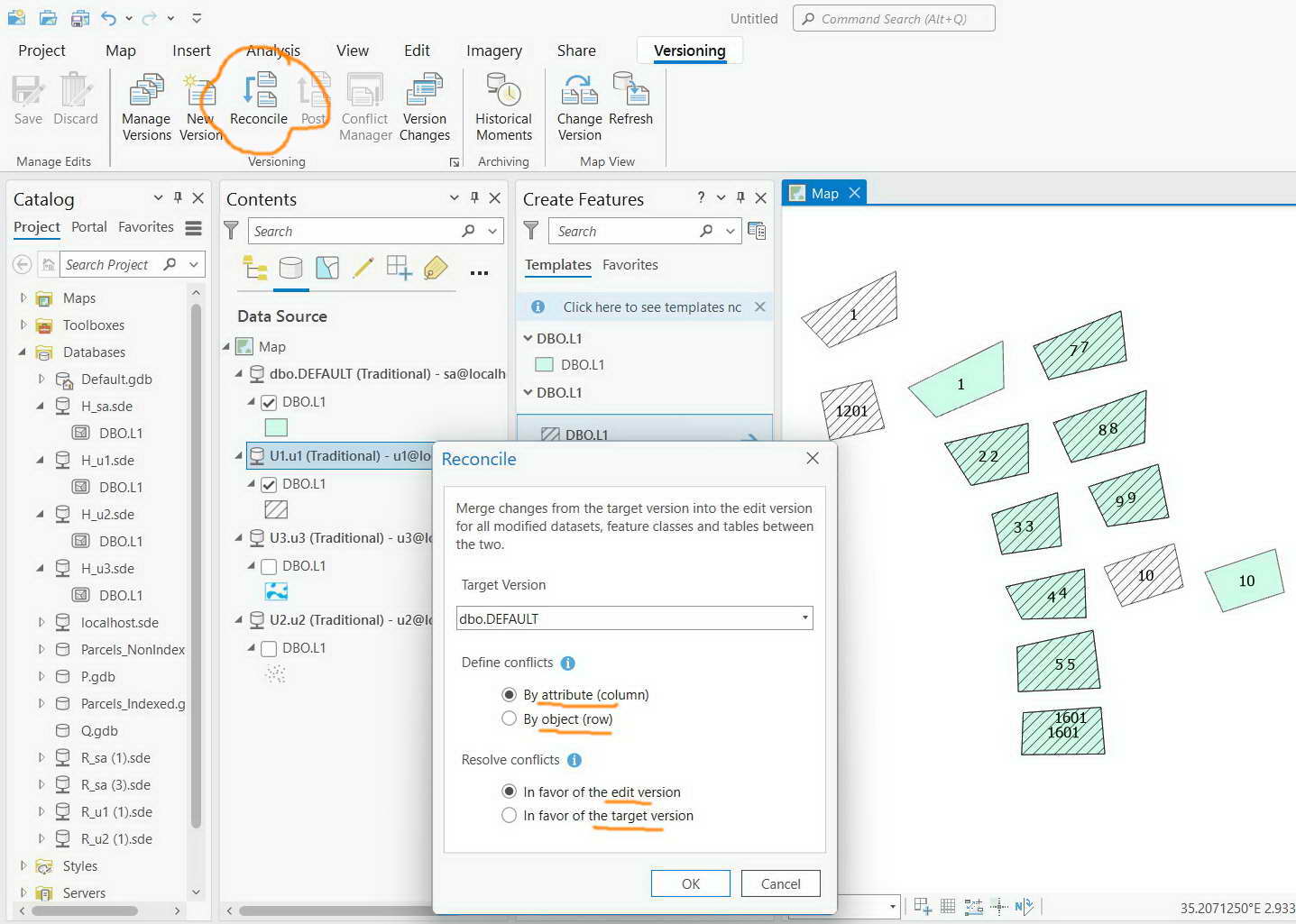The height and width of the screenshot is (924, 1296).
Task: Switch to Favorites tab in Create Features
Action: click(630, 264)
